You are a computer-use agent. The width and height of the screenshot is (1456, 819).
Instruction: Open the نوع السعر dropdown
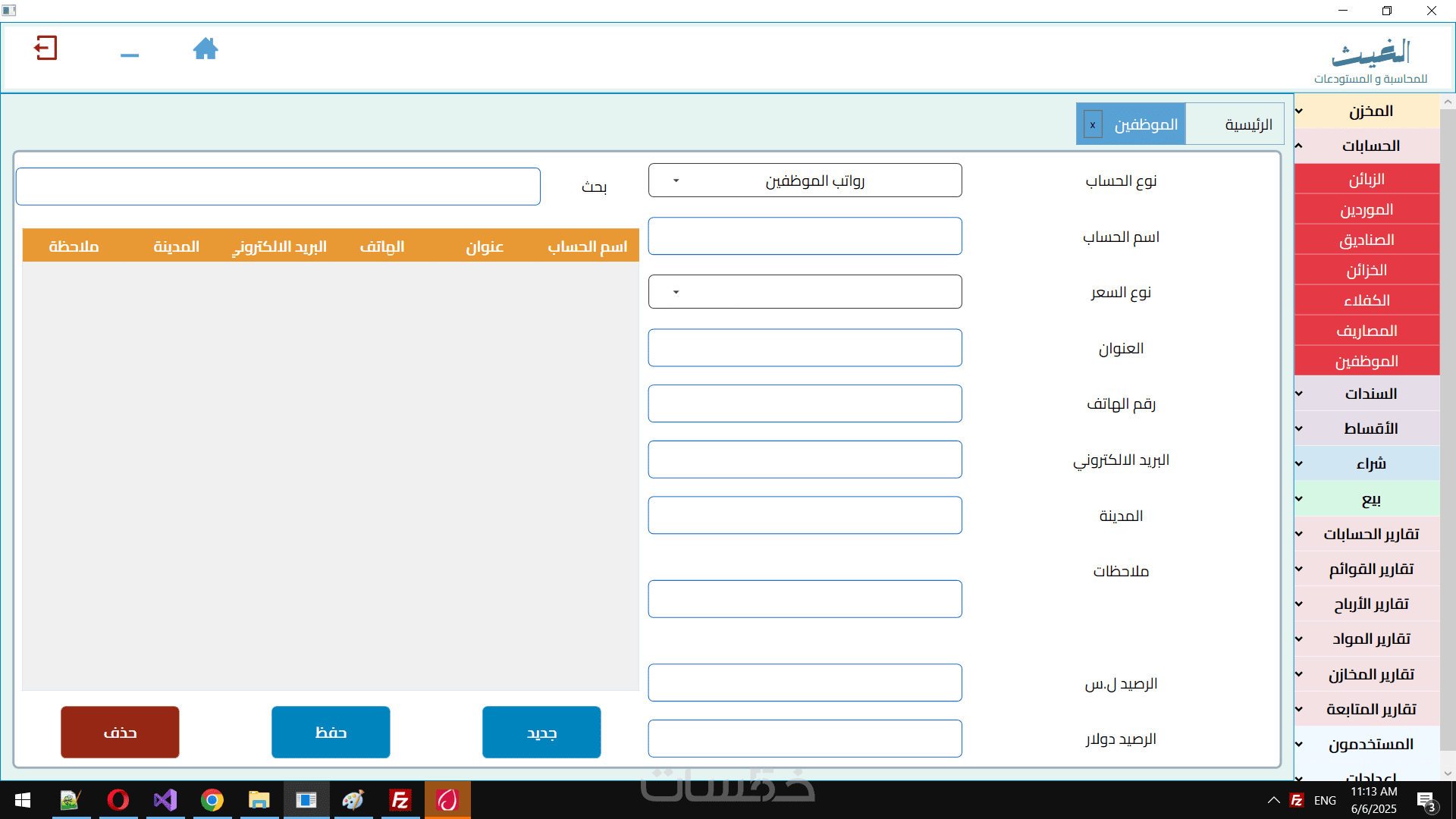tap(805, 292)
